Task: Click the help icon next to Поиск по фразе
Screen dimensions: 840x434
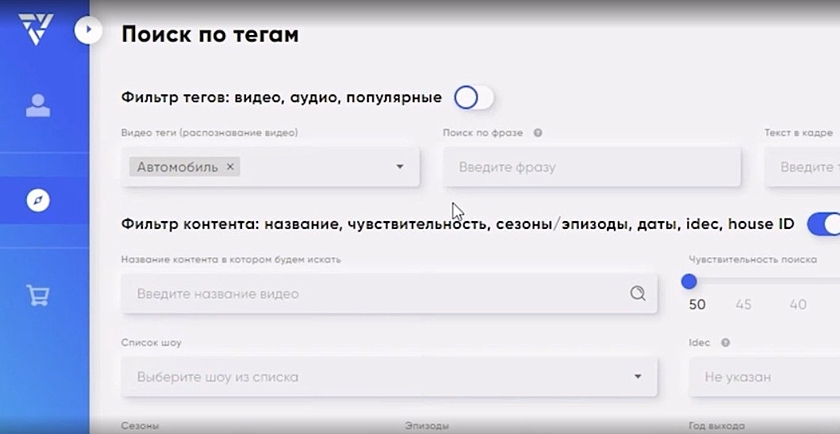Action: pyautogui.click(x=538, y=133)
